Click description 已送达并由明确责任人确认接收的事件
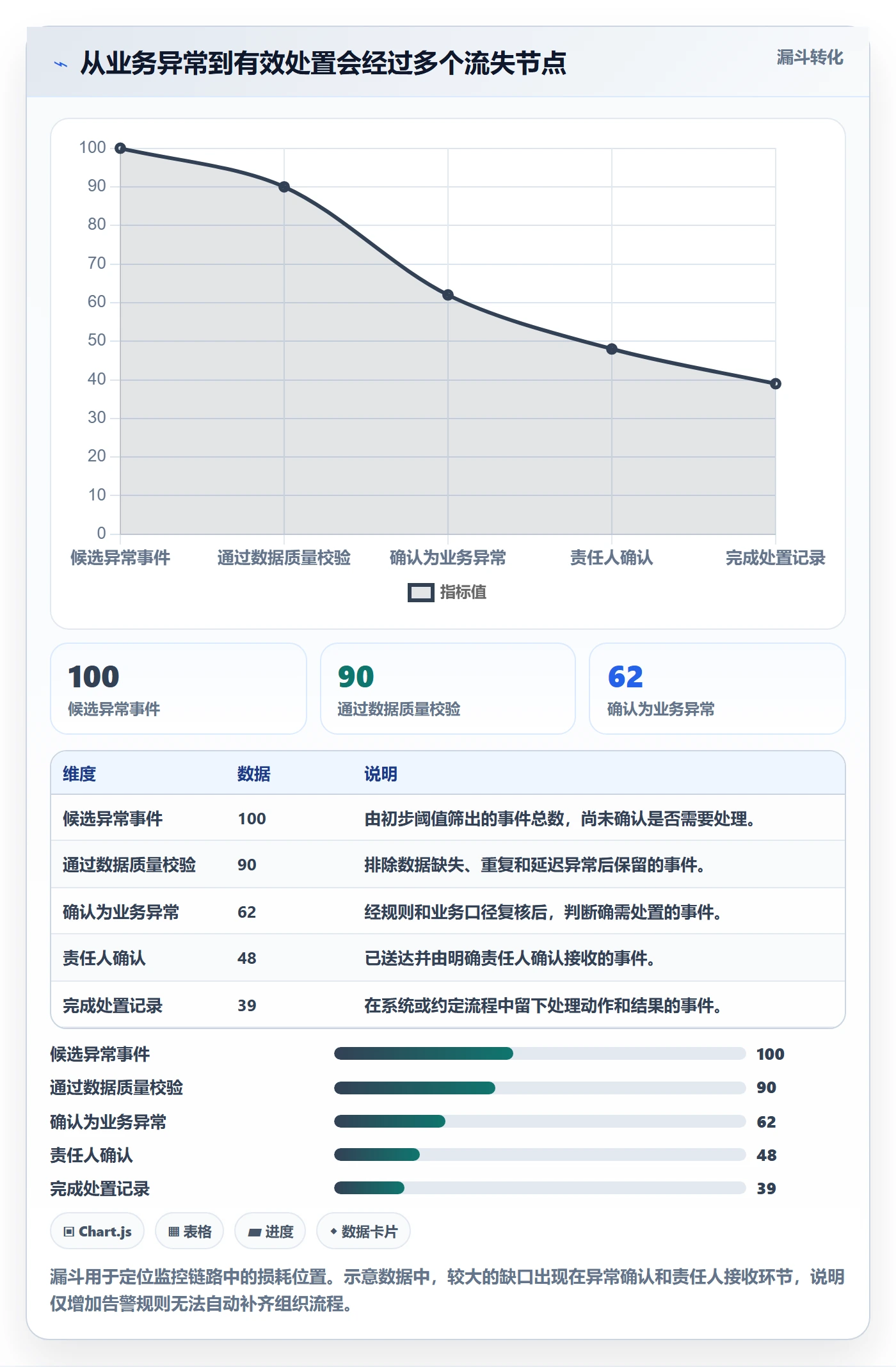This screenshot has width=896, height=1367. 510,958
